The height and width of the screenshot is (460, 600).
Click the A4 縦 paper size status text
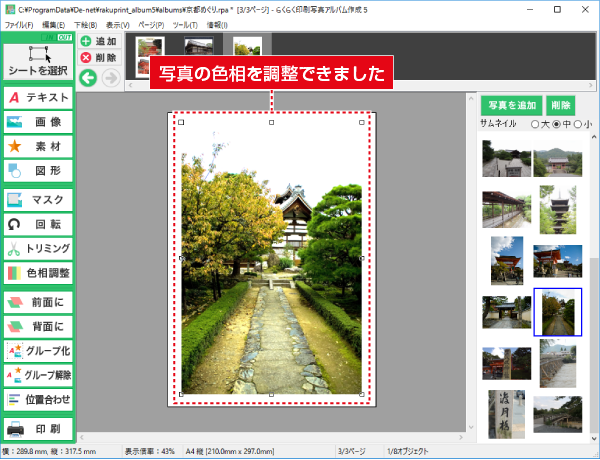point(230,452)
